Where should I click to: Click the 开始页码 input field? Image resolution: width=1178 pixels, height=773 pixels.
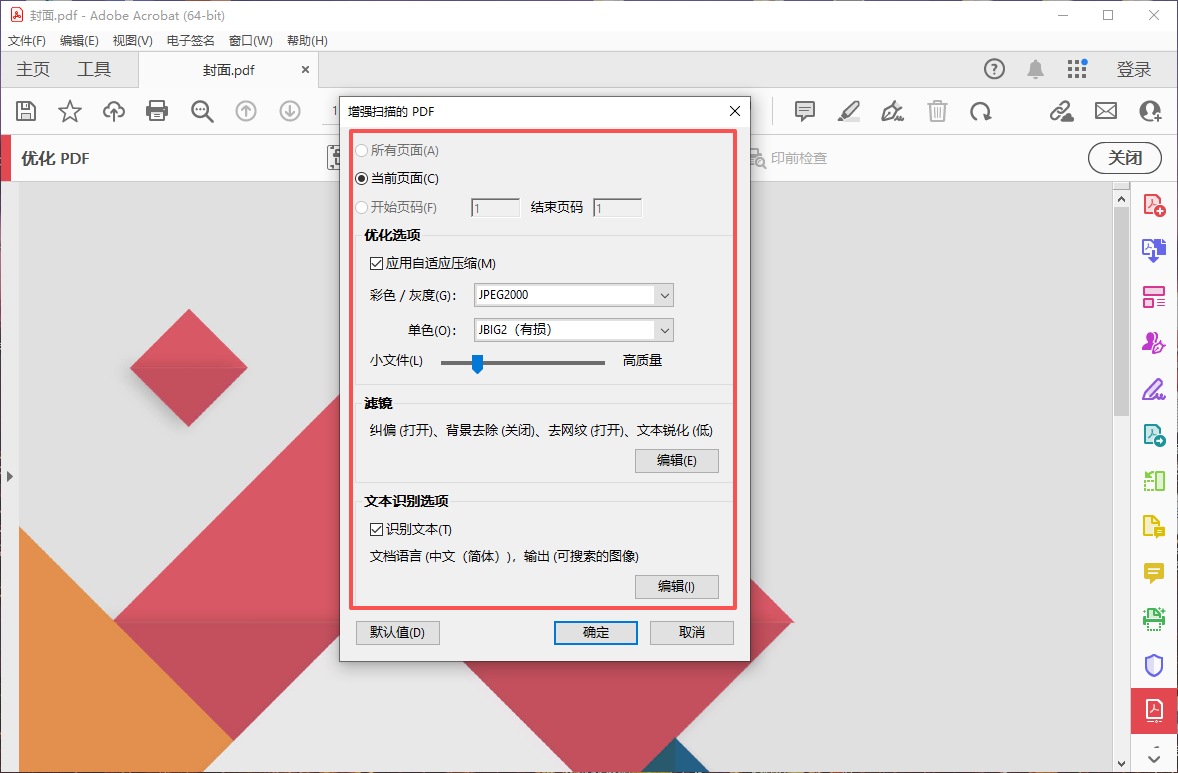pyautogui.click(x=496, y=208)
